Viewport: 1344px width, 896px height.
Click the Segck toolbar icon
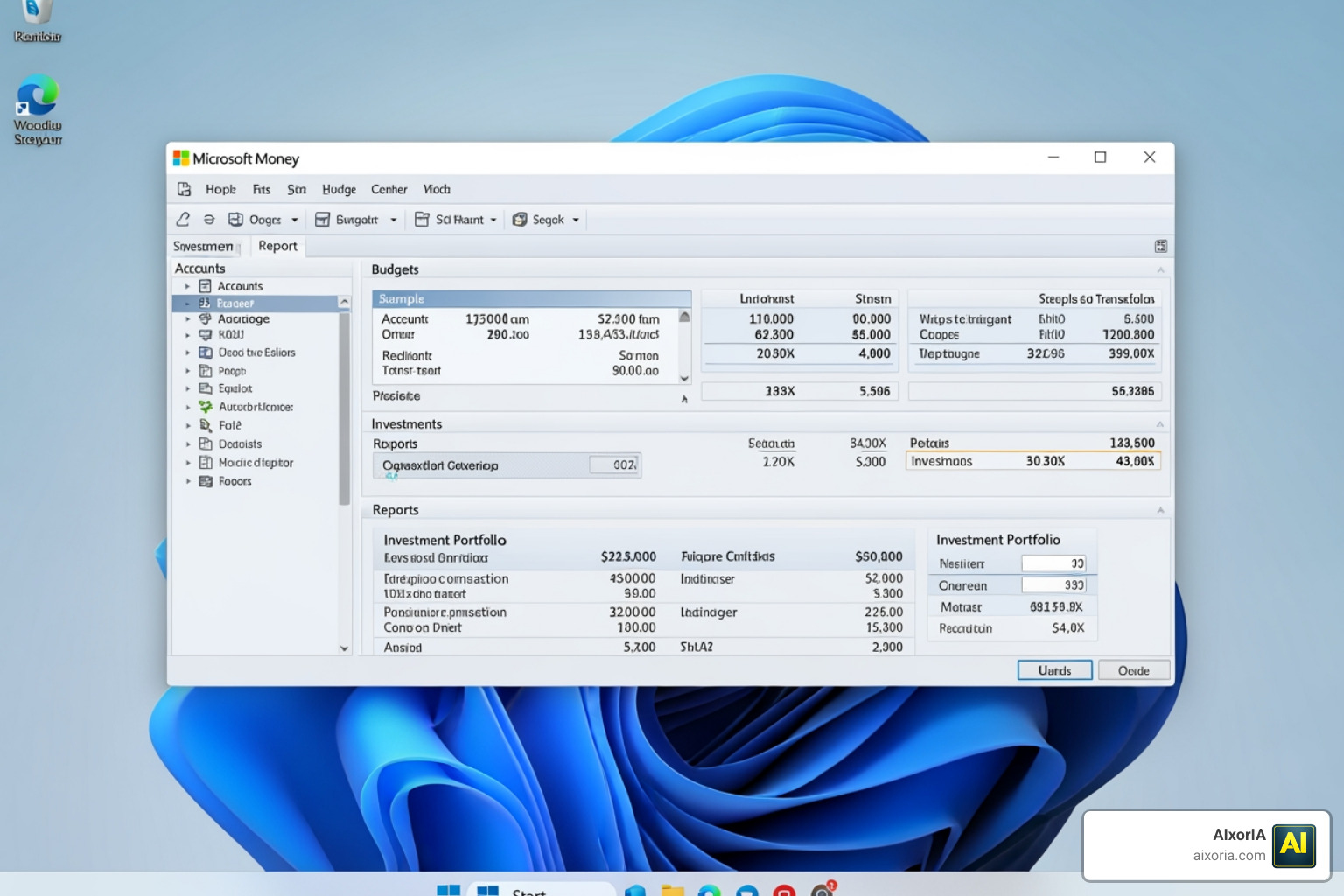pos(520,220)
